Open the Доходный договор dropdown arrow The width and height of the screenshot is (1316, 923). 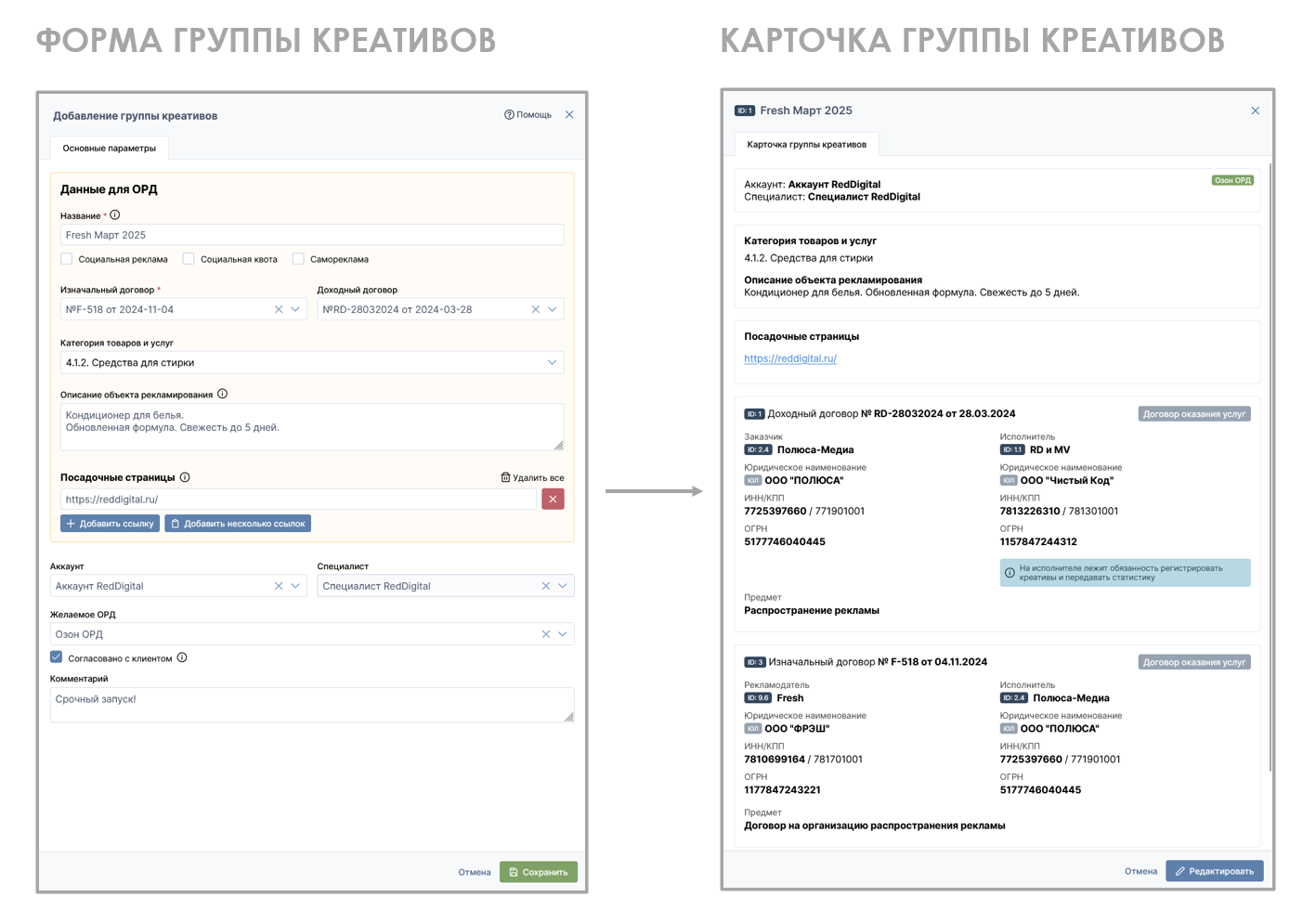552,309
